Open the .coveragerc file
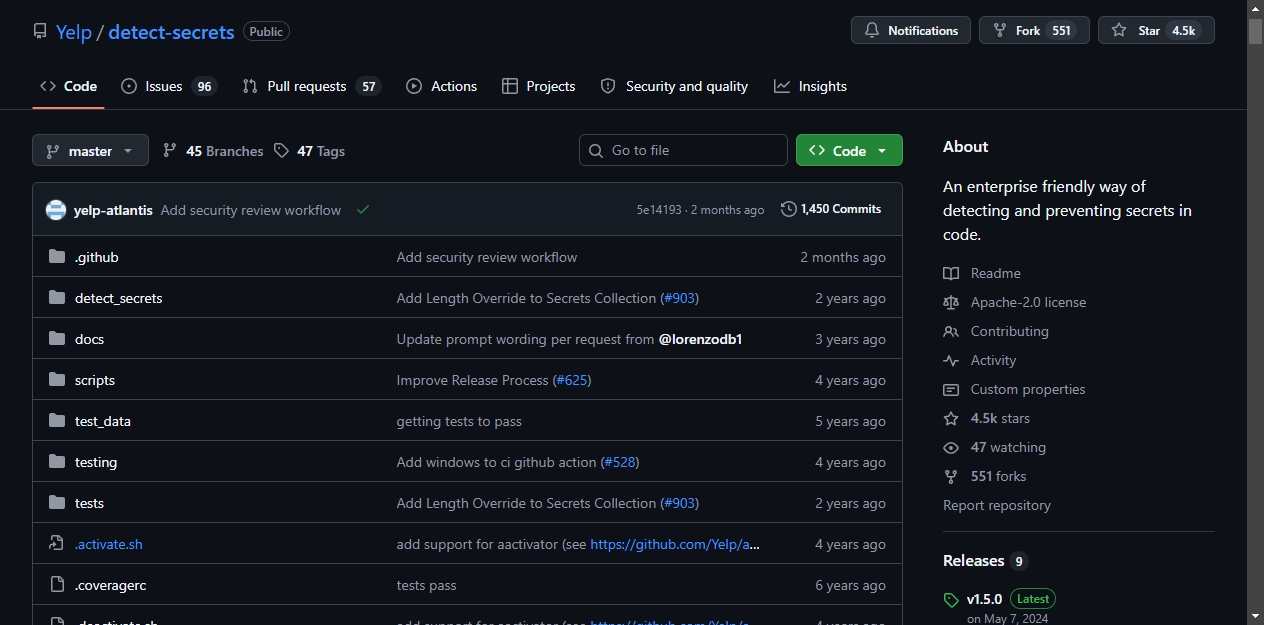Image resolution: width=1264 pixels, height=625 pixels. point(111,585)
